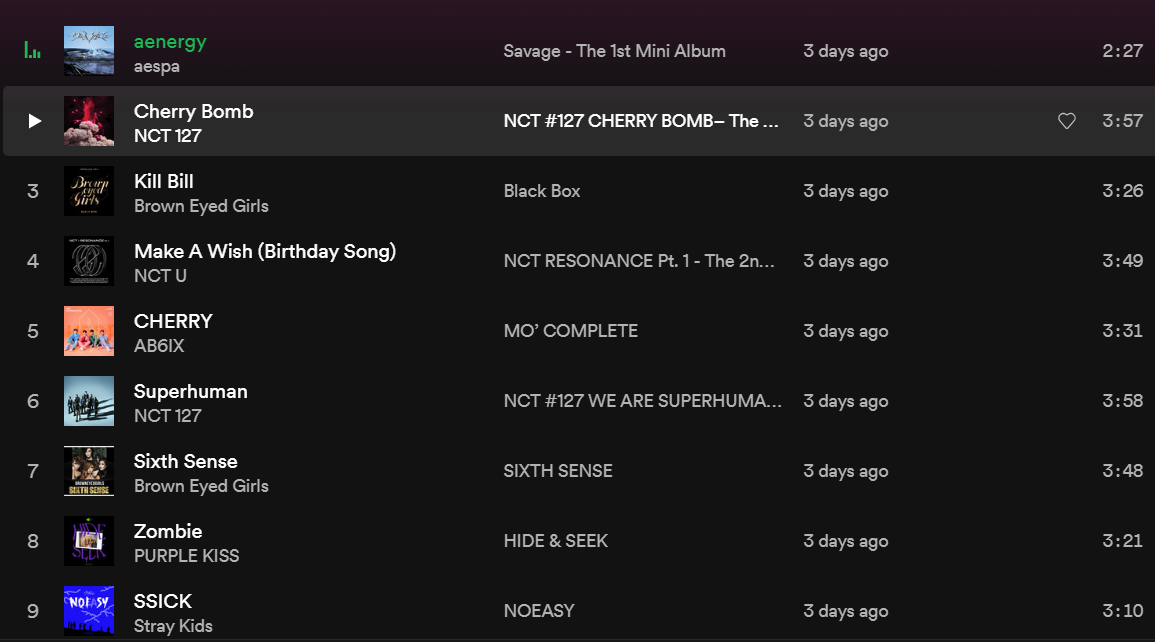Image resolution: width=1155 pixels, height=642 pixels.
Task: Open artist aespa link
Action: click(157, 66)
